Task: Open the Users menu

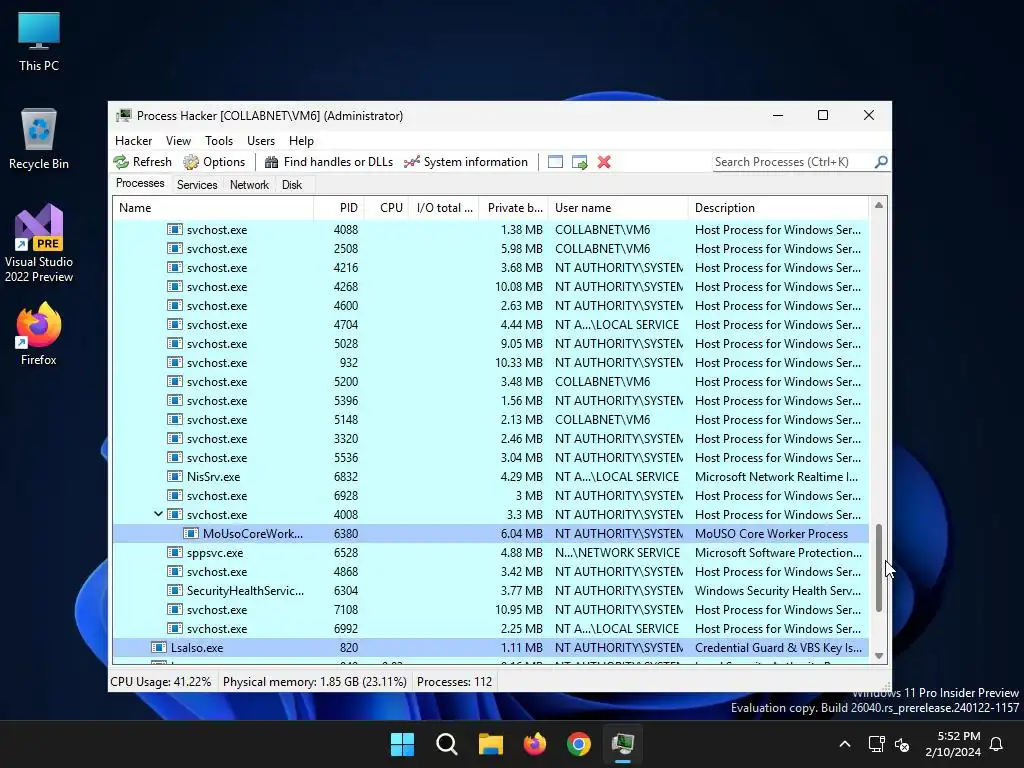Action: tap(261, 141)
